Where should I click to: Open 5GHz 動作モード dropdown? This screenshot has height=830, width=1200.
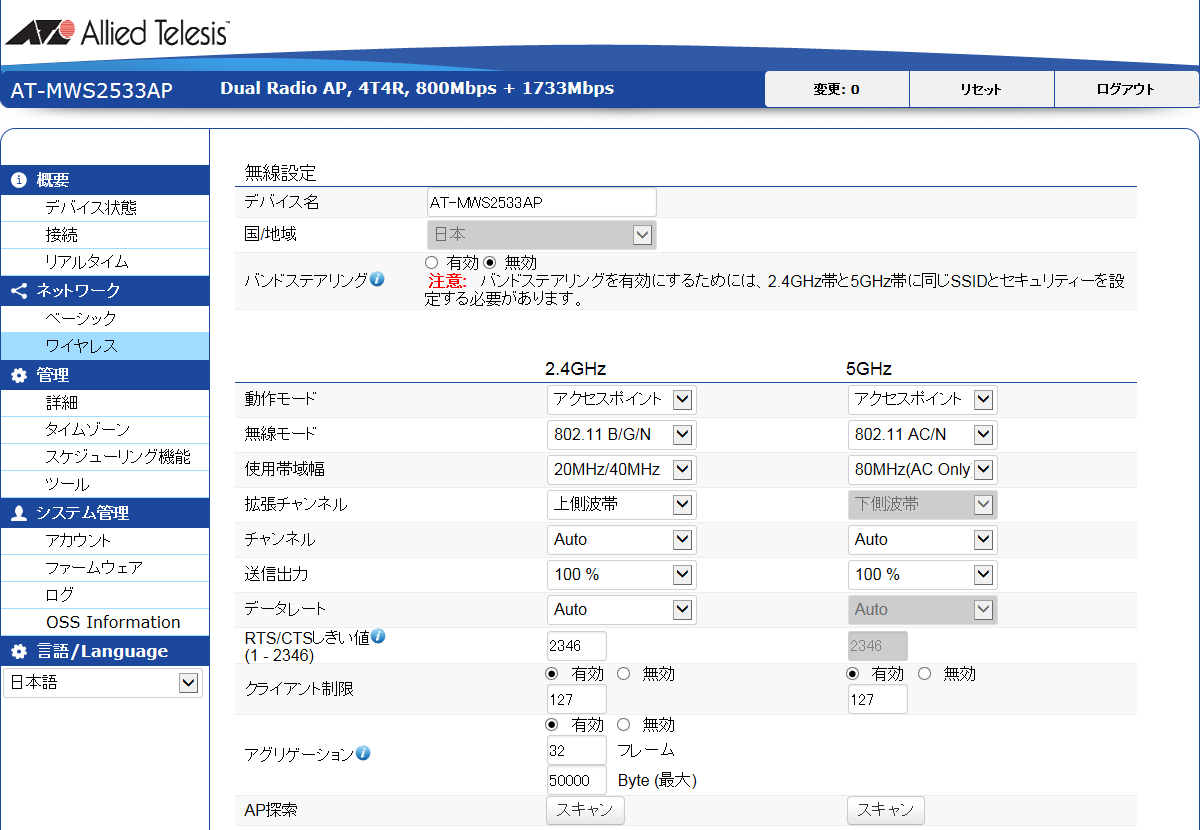click(922, 399)
